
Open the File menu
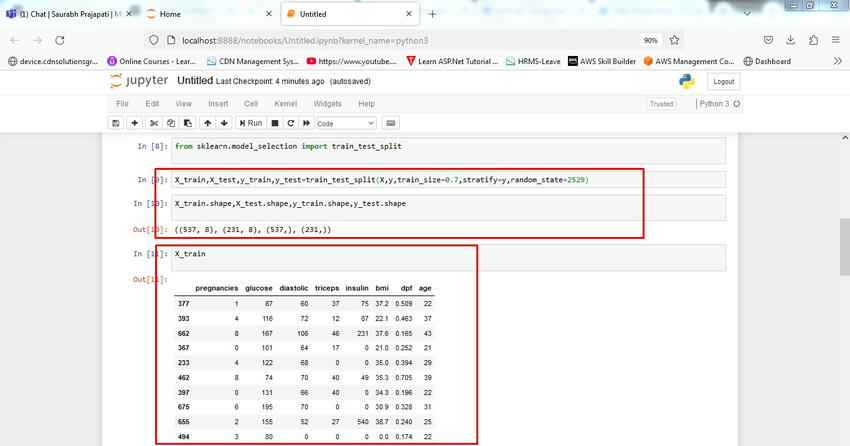[x=123, y=104]
